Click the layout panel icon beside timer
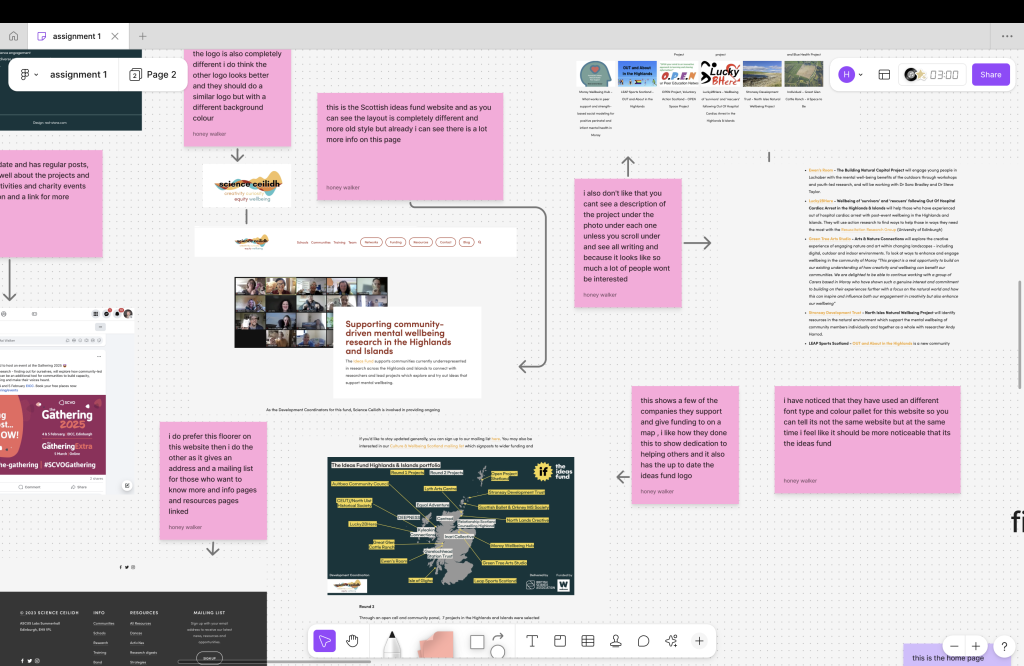Image resolution: width=1024 pixels, height=666 pixels. 884,74
